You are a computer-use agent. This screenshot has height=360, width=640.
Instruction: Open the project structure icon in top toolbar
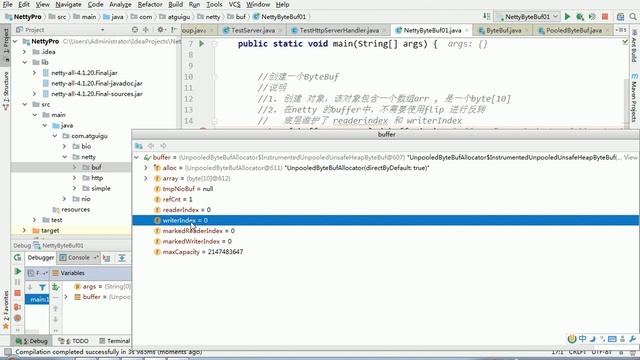coord(620,17)
